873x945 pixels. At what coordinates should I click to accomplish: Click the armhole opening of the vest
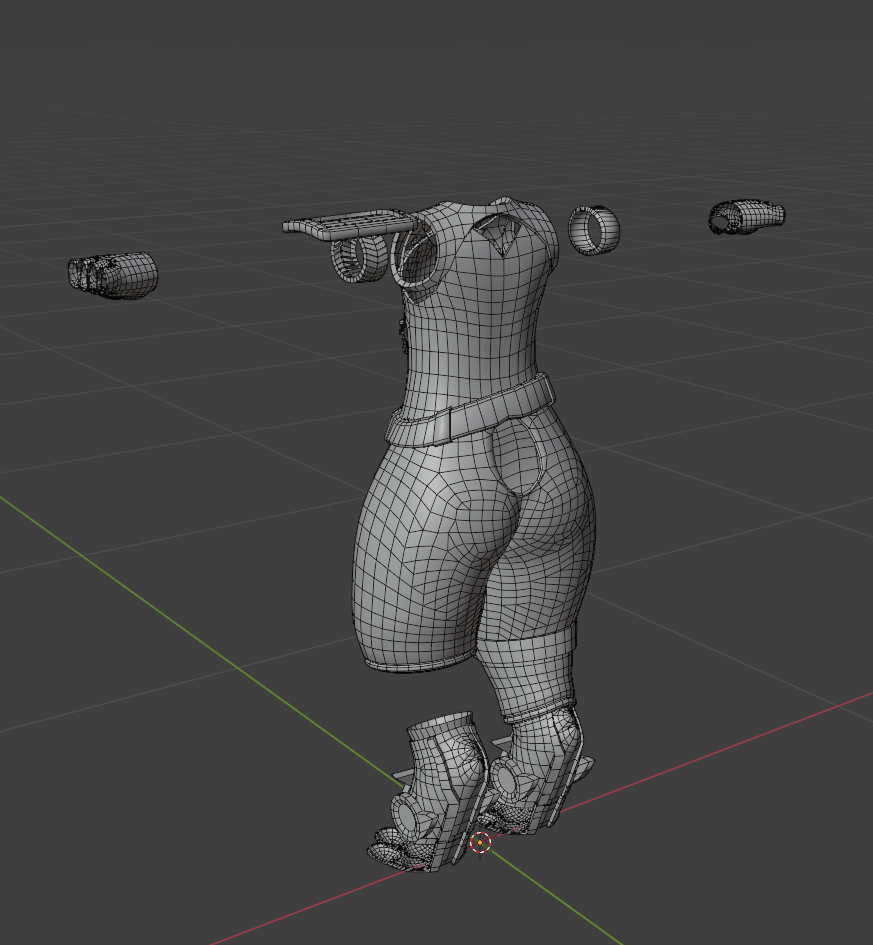[418, 260]
